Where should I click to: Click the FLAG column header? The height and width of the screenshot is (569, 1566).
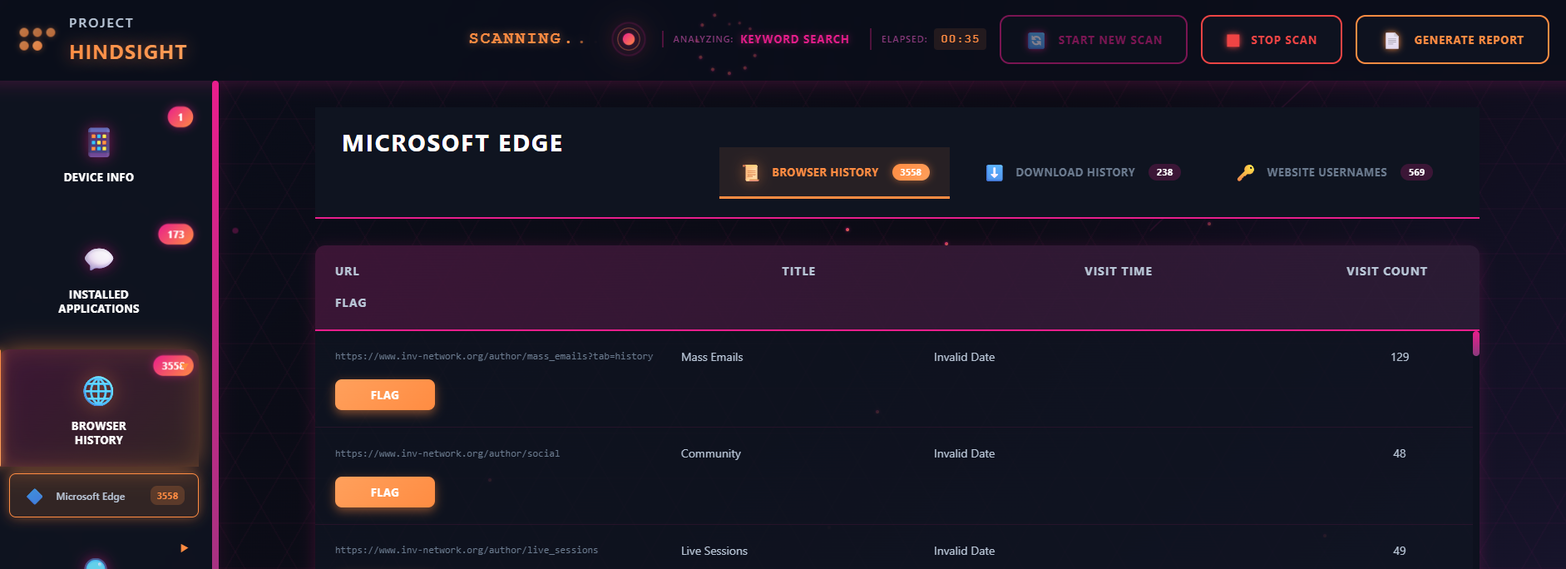[x=351, y=302]
